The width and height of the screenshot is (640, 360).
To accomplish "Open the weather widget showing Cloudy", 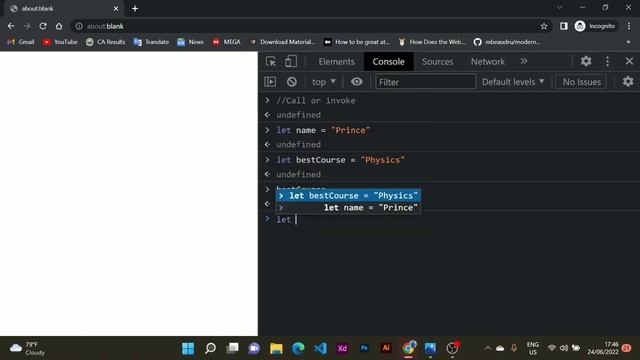I will click(x=28, y=349).
